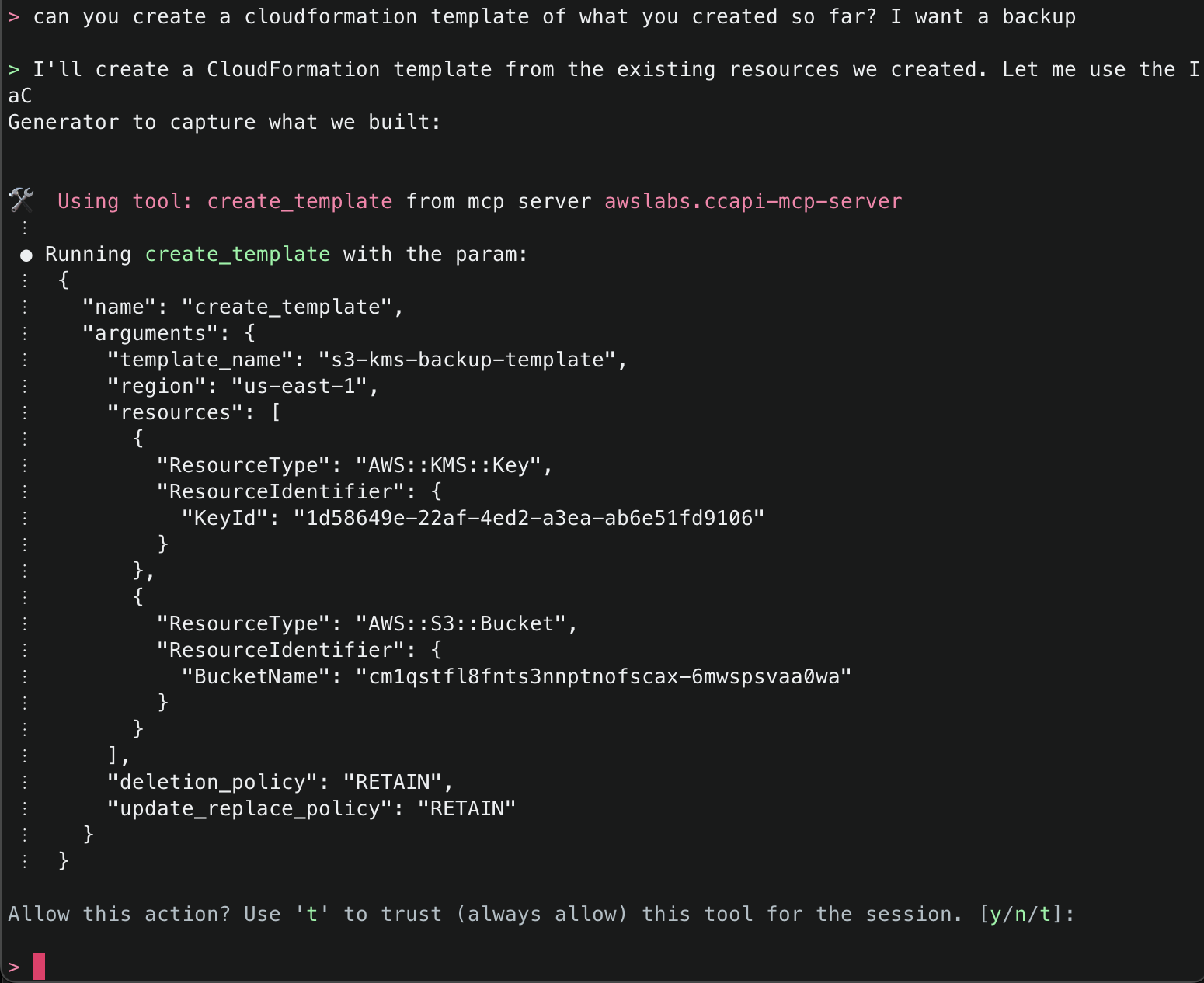Click the S3 BucketName value
The height and width of the screenshot is (983, 1204).
pyautogui.click(x=604, y=677)
